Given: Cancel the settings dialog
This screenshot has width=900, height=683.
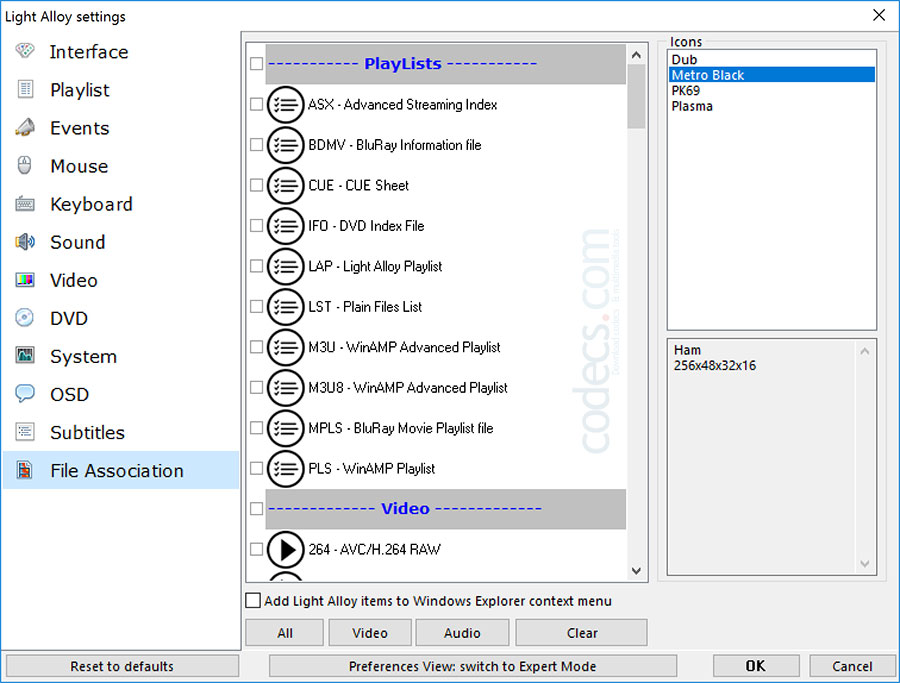Looking at the screenshot, I should coord(852,666).
